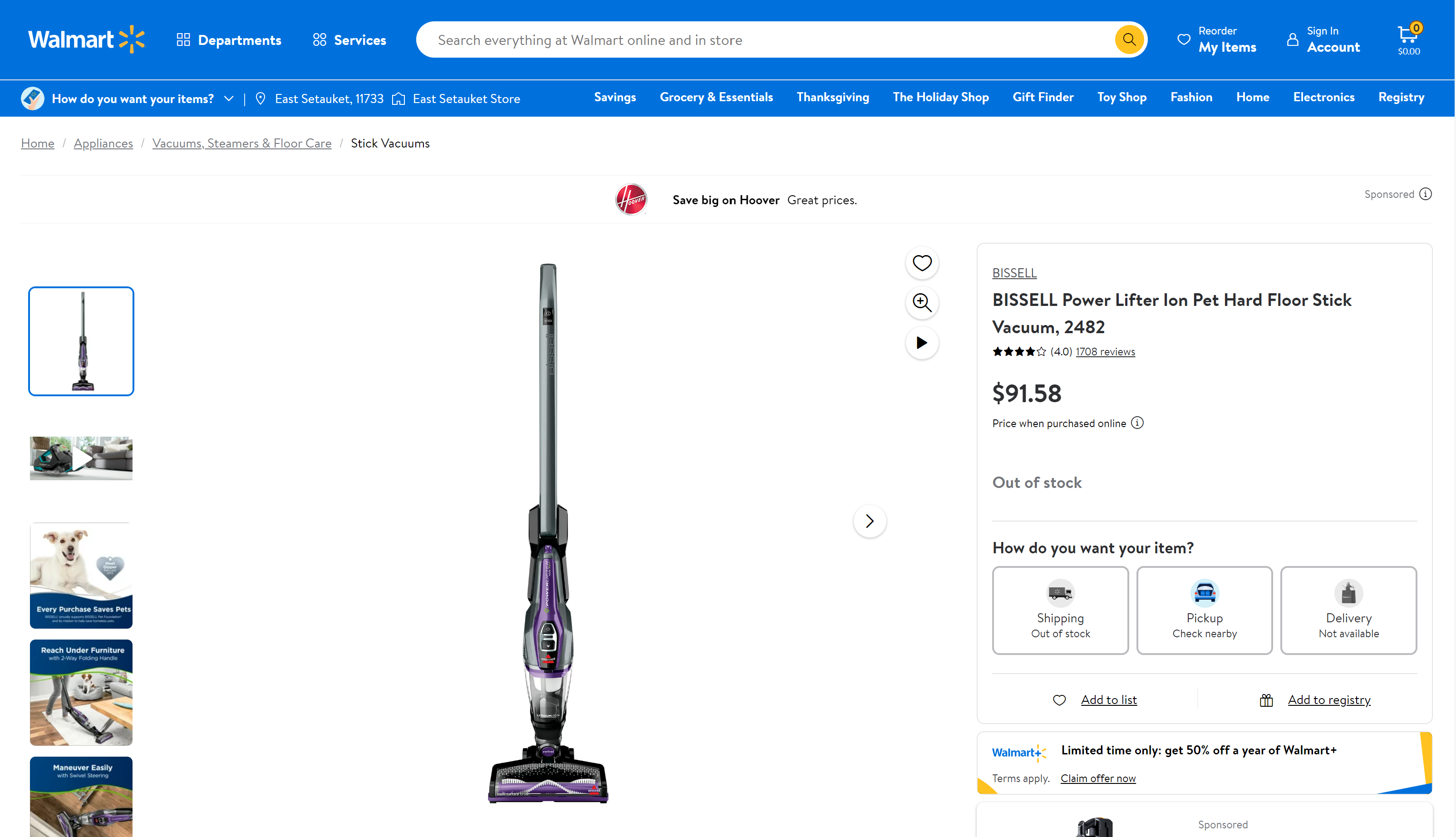Click the yellow search magnifier button
The height and width of the screenshot is (837, 1456).
(1129, 39)
